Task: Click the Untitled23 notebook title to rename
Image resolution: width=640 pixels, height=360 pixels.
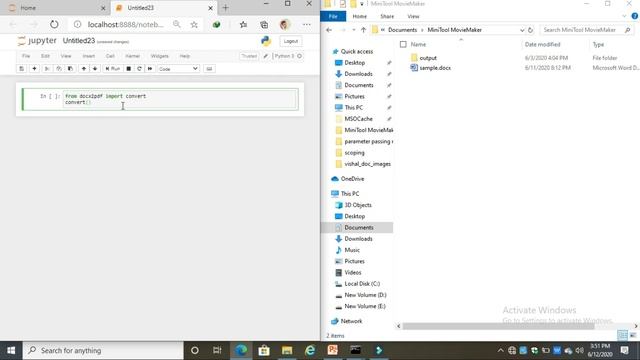Action: (79, 41)
